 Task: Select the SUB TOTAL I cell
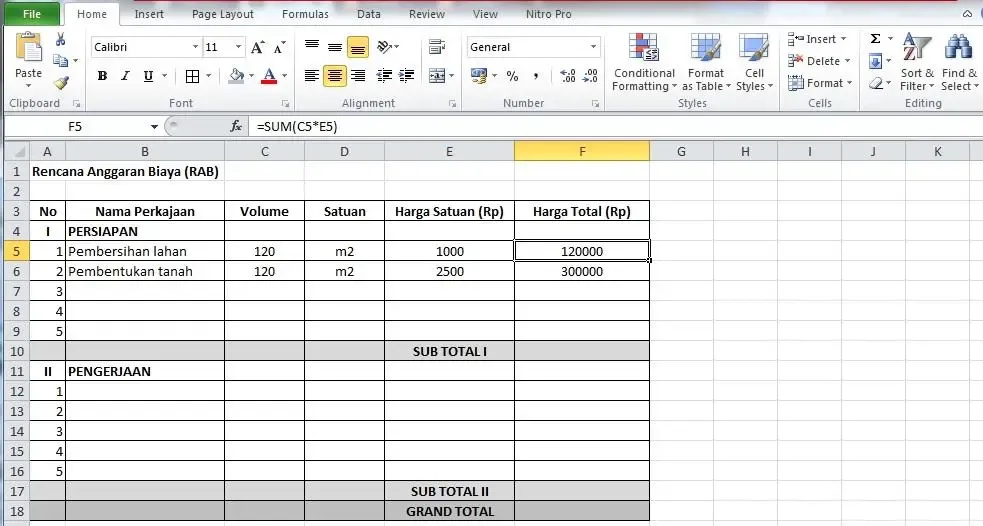point(449,351)
